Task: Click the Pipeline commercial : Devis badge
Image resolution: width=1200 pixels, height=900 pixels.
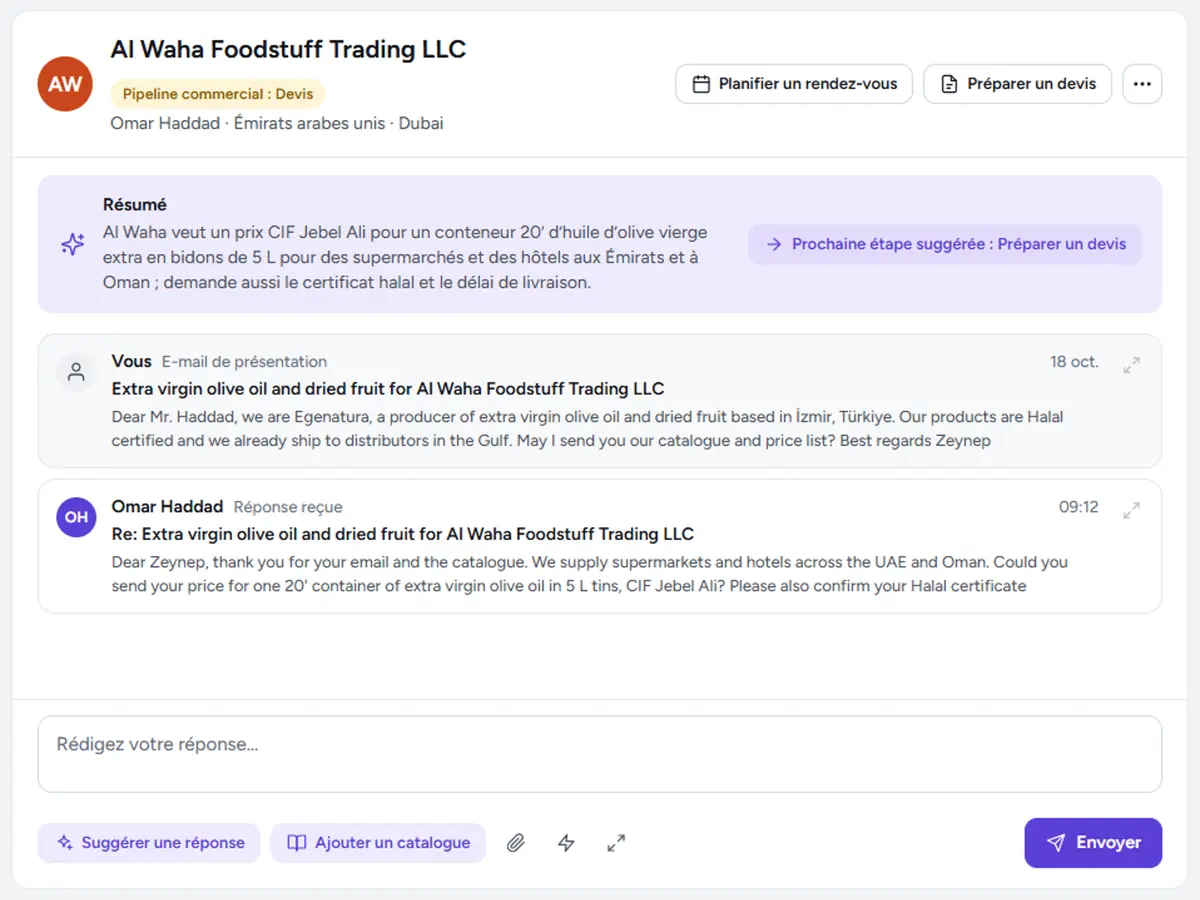Action: tap(218, 94)
